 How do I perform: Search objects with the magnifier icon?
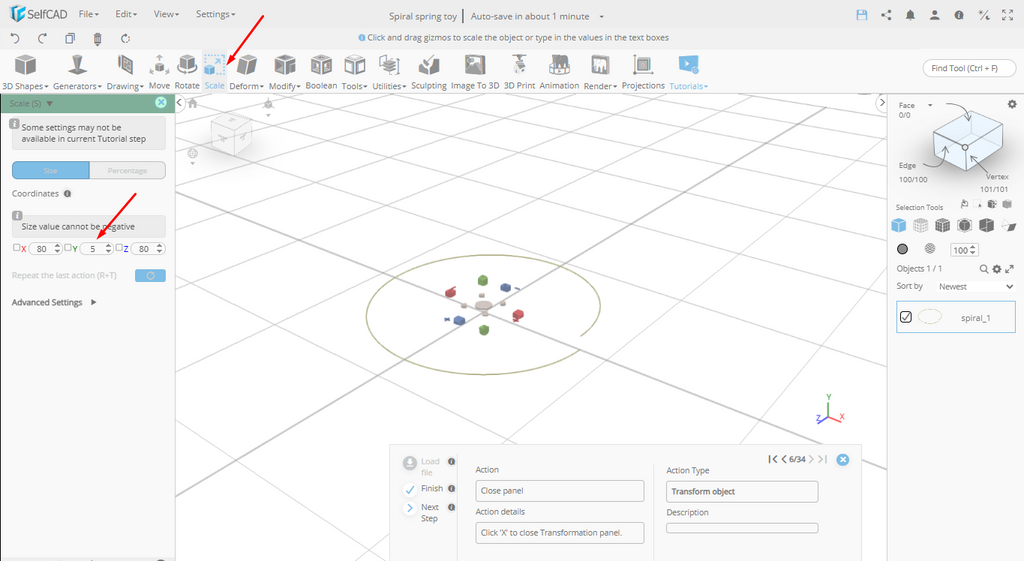(984, 268)
